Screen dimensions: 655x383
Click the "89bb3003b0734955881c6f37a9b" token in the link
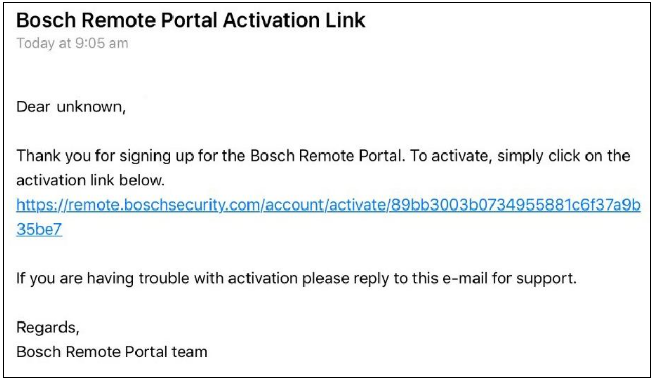pos(516,205)
